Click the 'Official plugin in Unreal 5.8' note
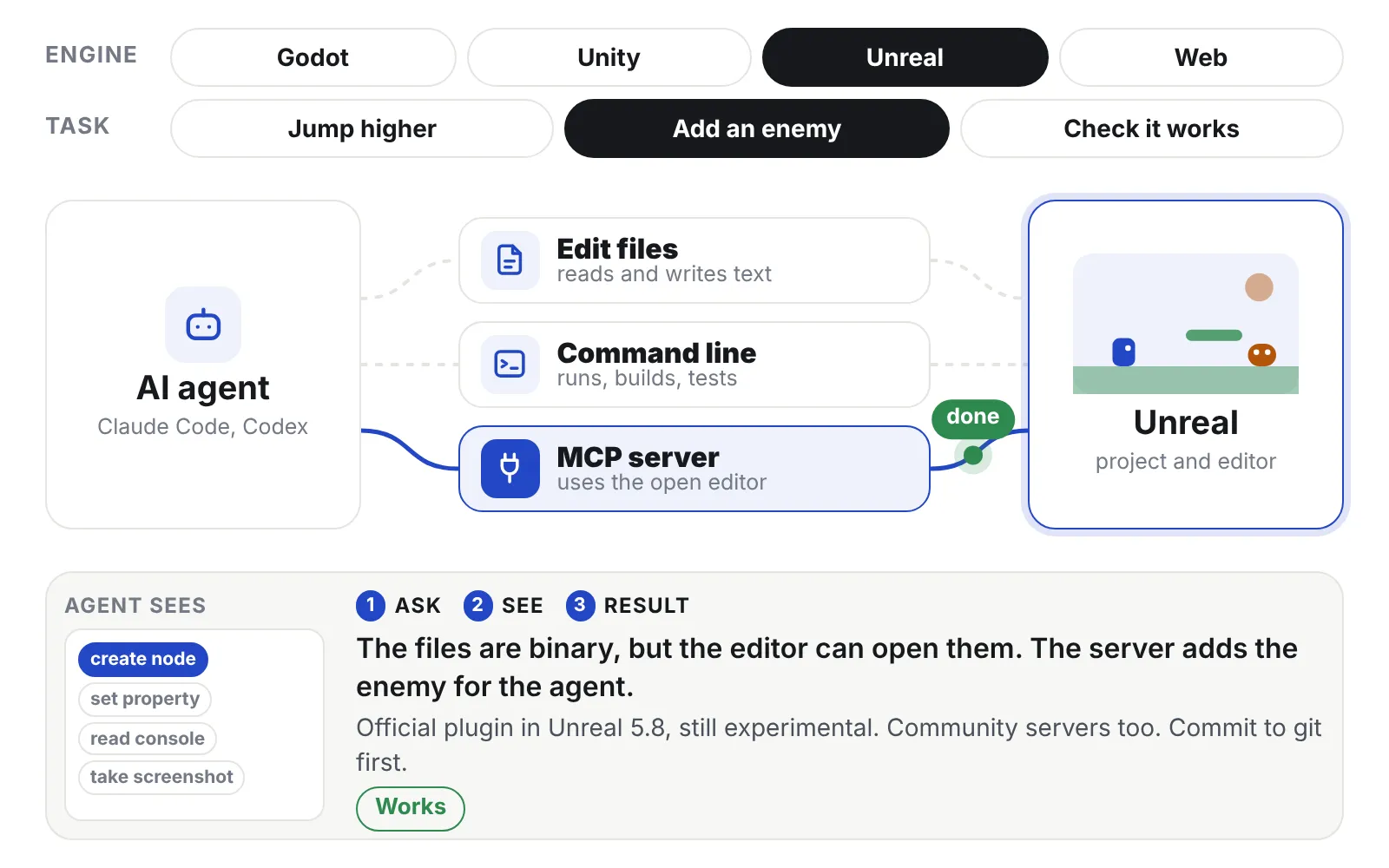This screenshot has height=868, width=1389. tap(839, 745)
